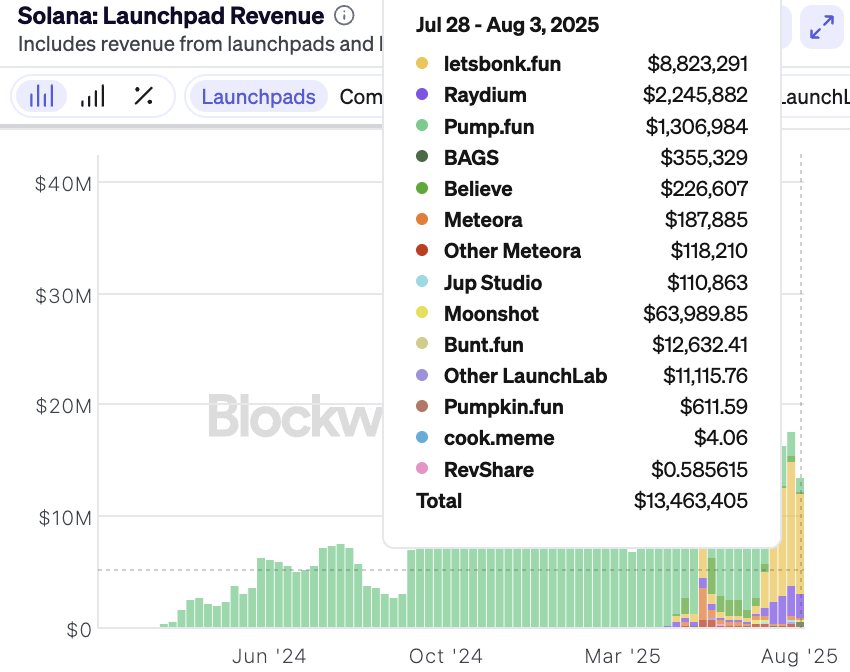This screenshot has width=850, height=672.
Task: Click the Meteora label in tooltip
Action: (x=483, y=219)
